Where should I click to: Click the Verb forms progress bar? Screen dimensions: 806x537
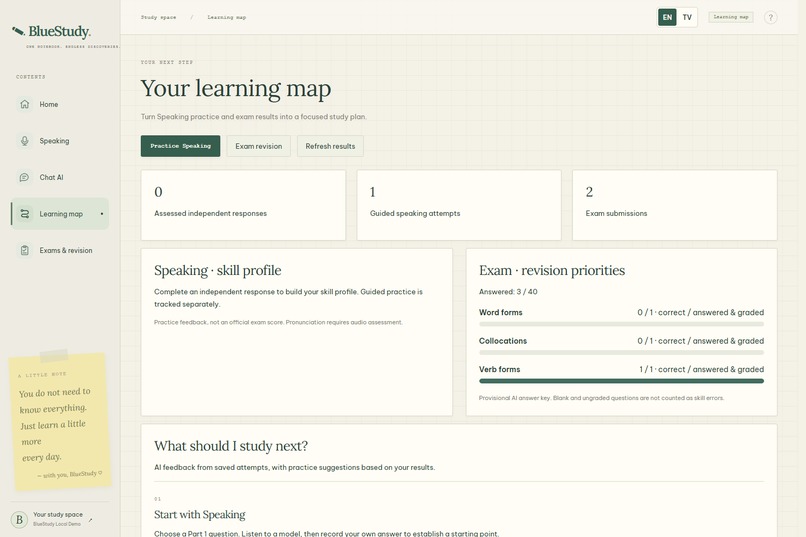621,381
